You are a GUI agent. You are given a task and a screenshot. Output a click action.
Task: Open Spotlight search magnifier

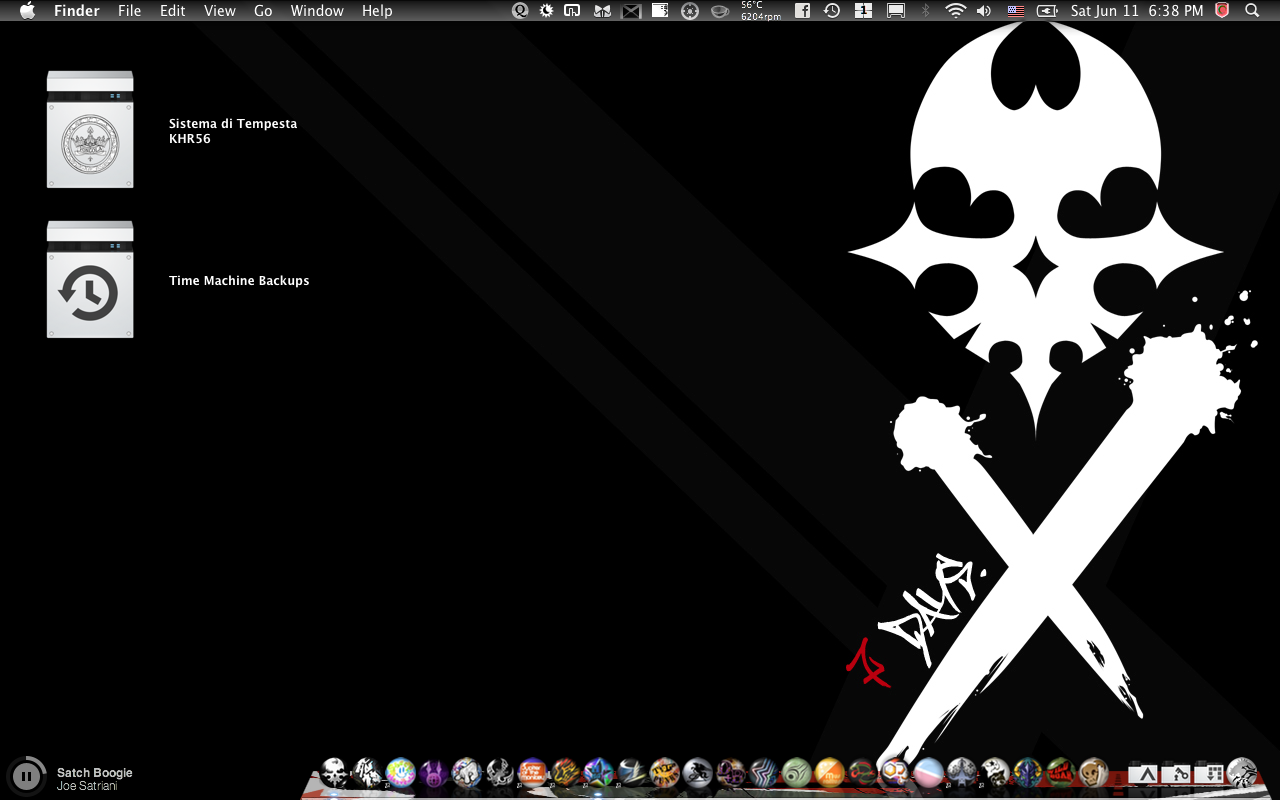(1252, 11)
